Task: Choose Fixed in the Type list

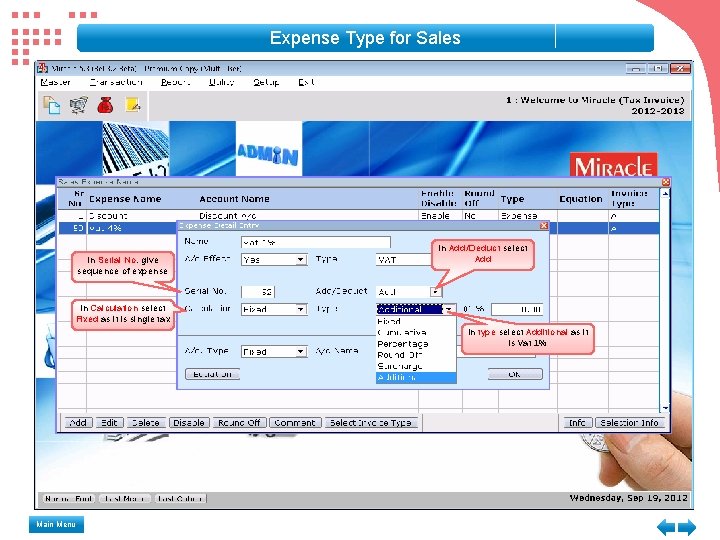Action: (x=416, y=321)
